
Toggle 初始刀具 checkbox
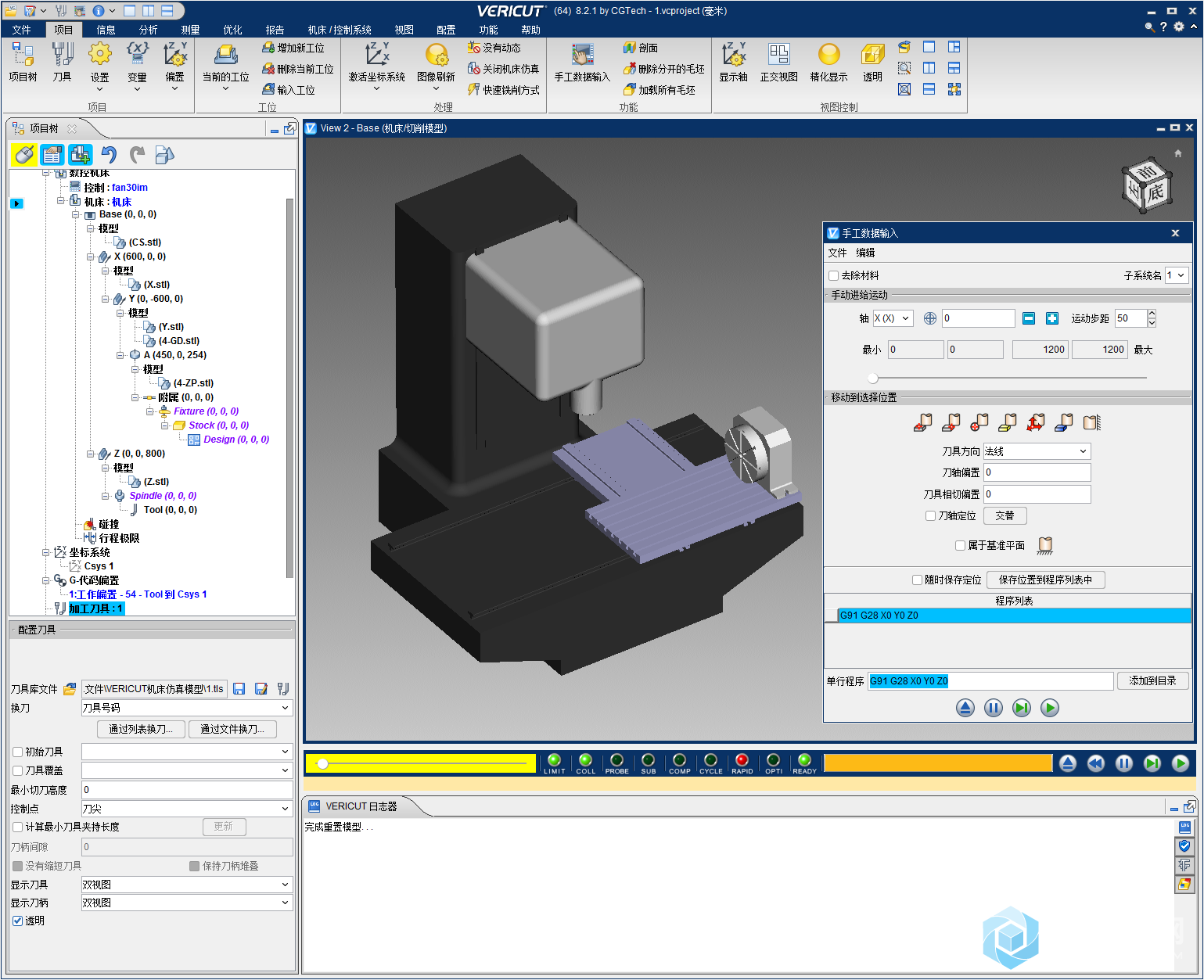(x=18, y=752)
